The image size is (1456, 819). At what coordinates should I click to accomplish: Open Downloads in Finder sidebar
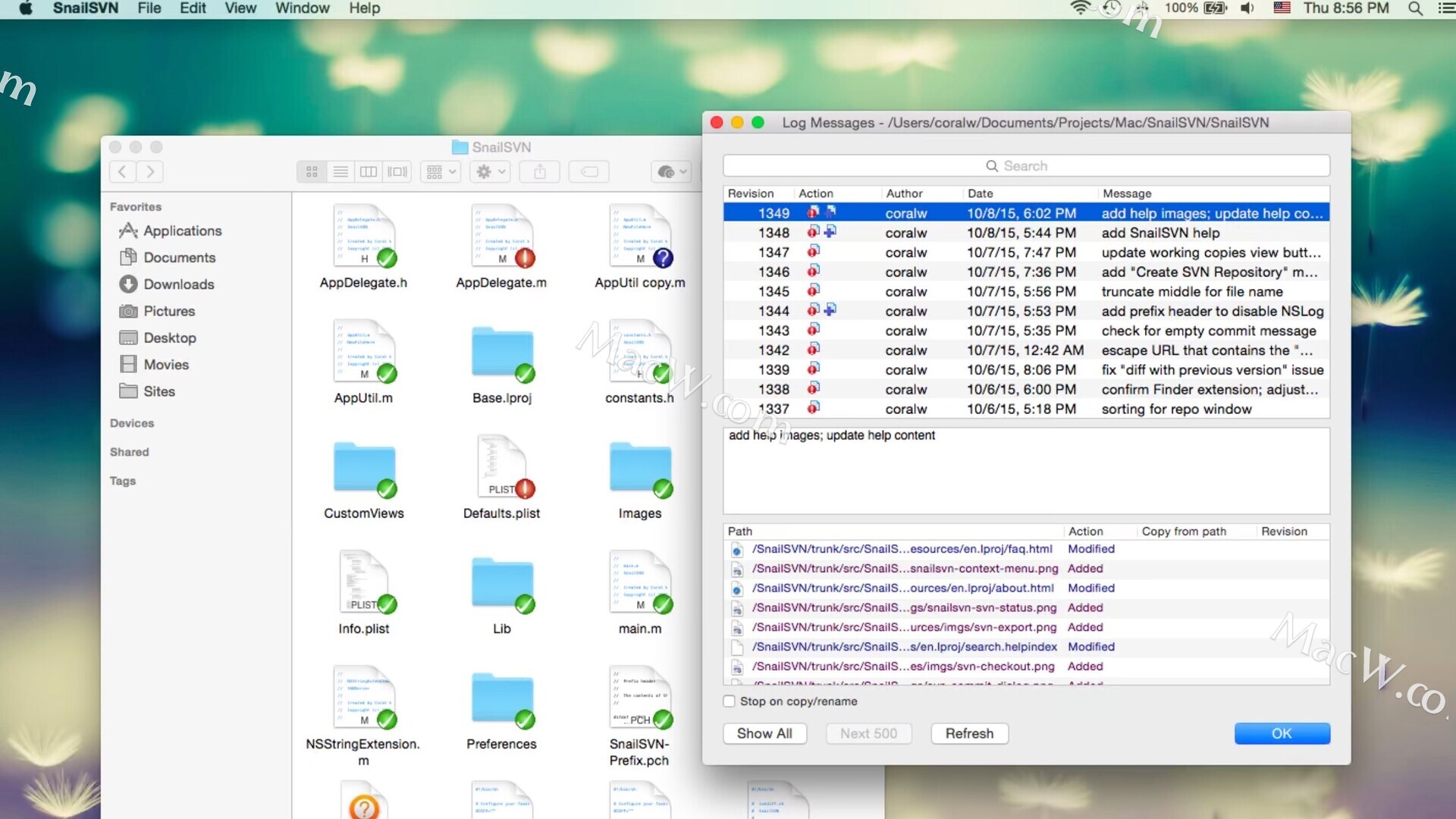167,284
